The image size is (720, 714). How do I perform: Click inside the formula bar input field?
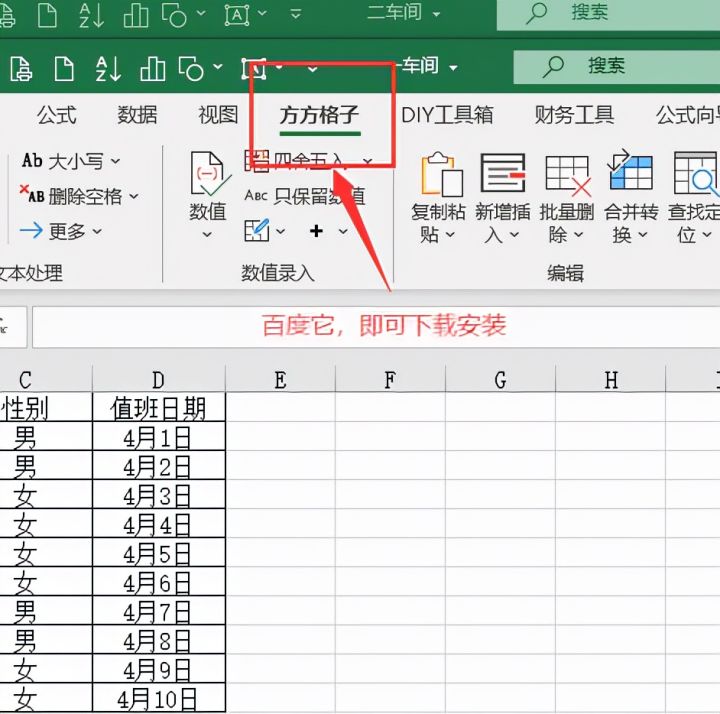(x=376, y=327)
